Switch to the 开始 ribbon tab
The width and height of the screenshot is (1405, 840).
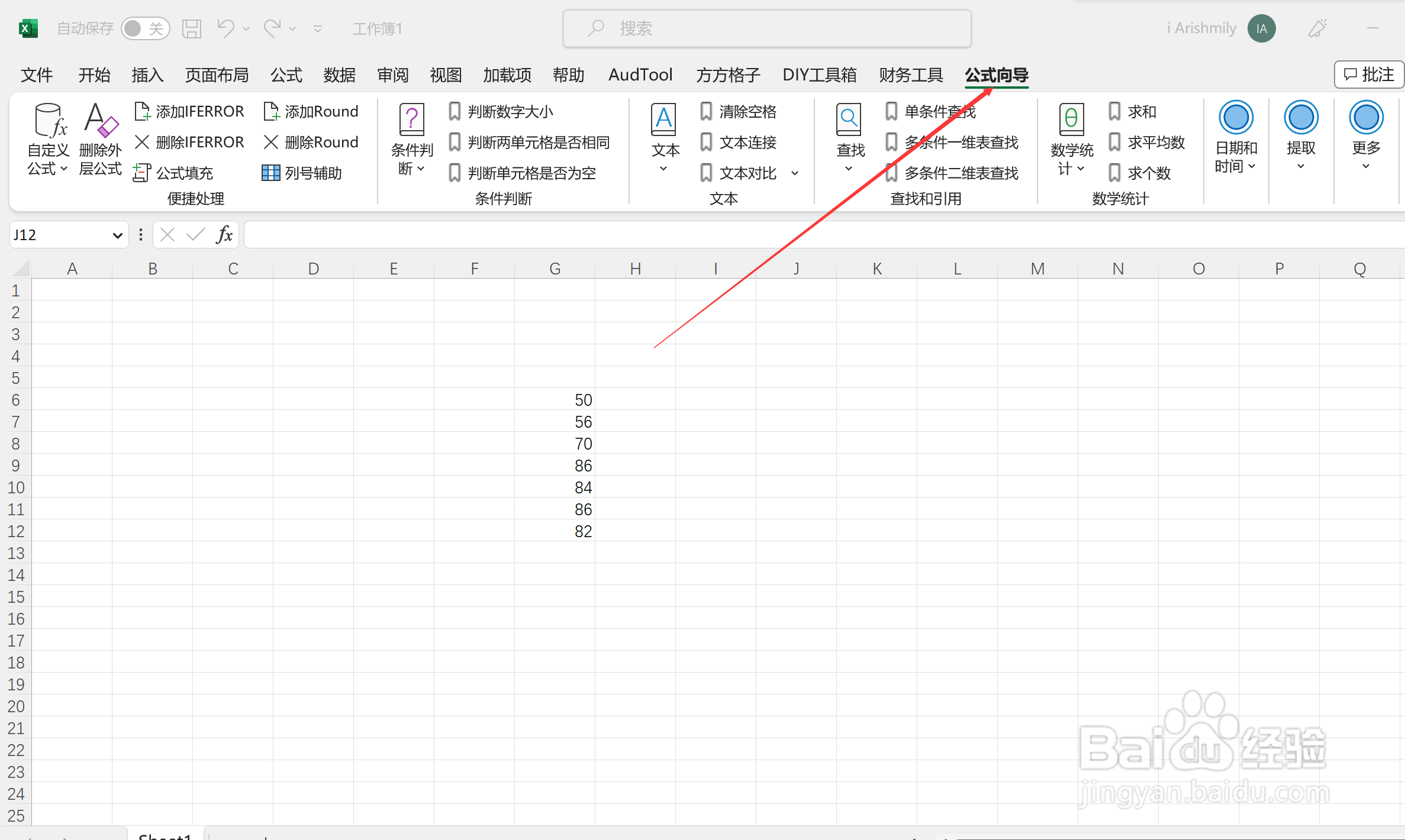tap(94, 75)
